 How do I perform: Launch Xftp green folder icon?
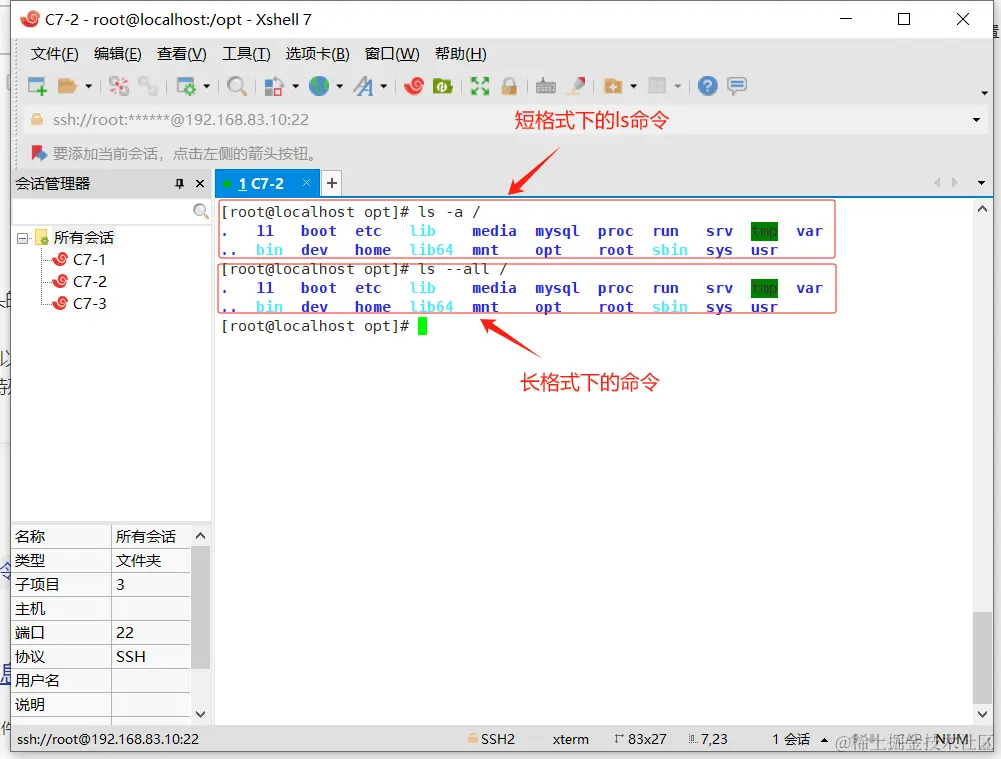point(442,86)
